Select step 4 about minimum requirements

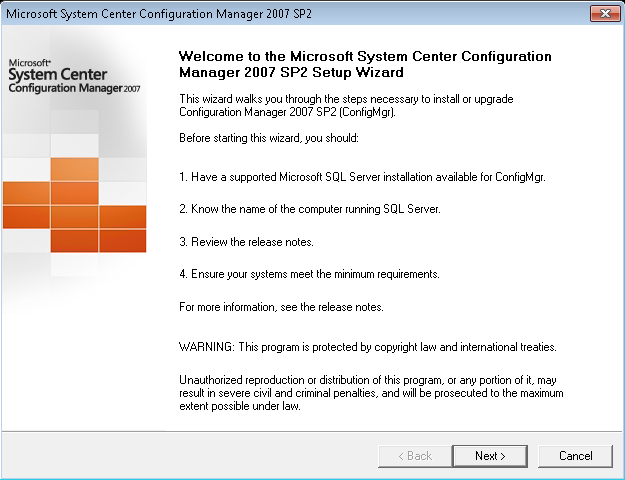tap(309, 274)
